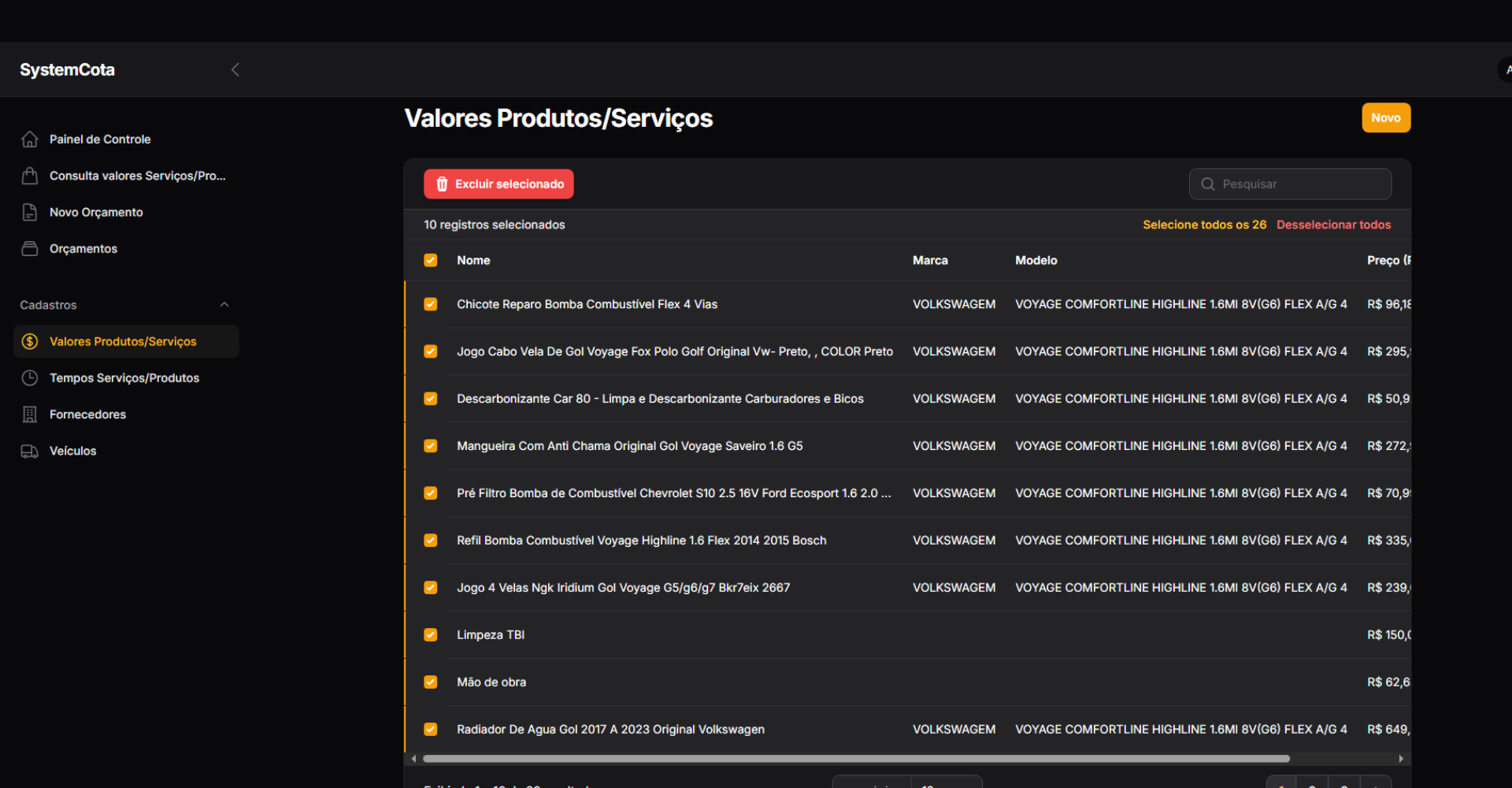Click VOLKSWAGEM in the Chicote Reparo row
The width and height of the screenshot is (1512, 788).
tap(954, 304)
